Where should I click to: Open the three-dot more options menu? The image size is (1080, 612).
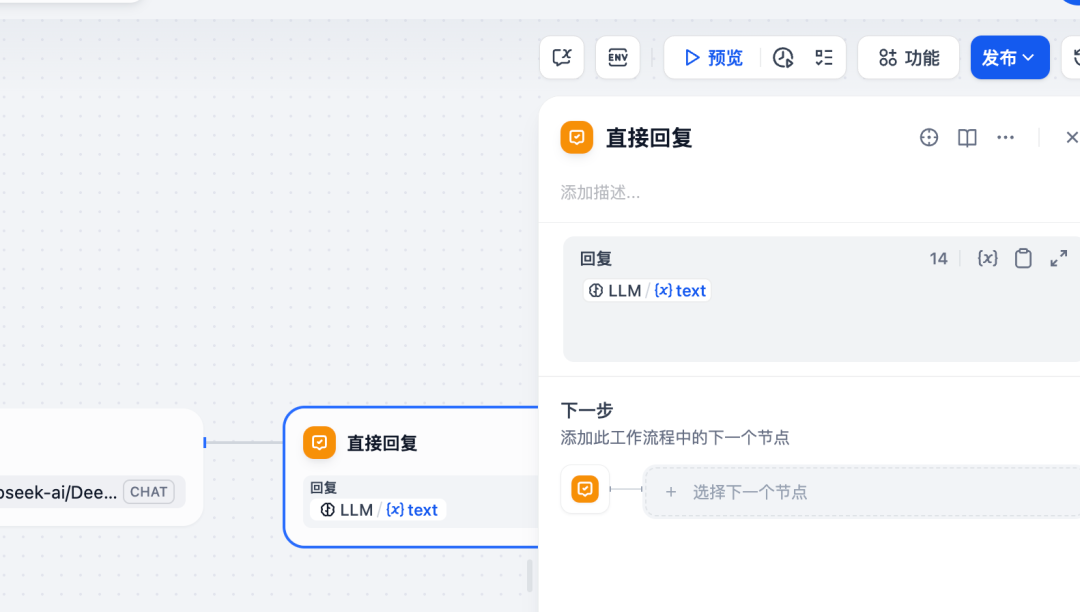[1006, 137]
